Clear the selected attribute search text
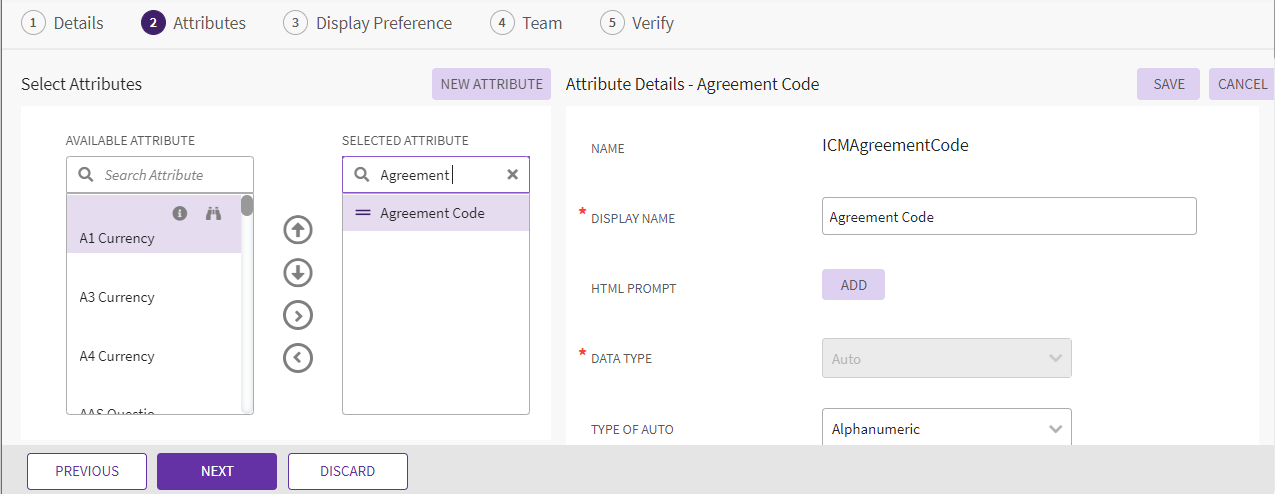The width and height of the screenshot is (1275, 494). [x=512, y=175]
